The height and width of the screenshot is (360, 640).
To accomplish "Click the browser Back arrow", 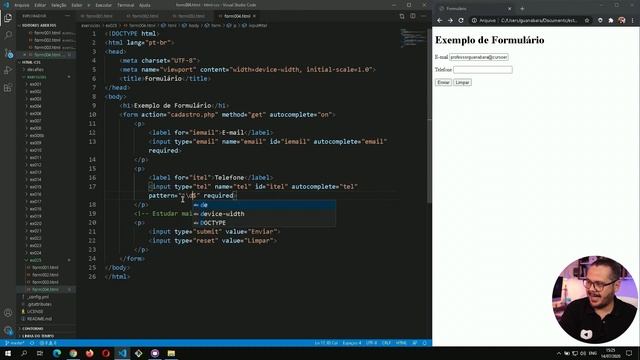I will click(440, 20).
